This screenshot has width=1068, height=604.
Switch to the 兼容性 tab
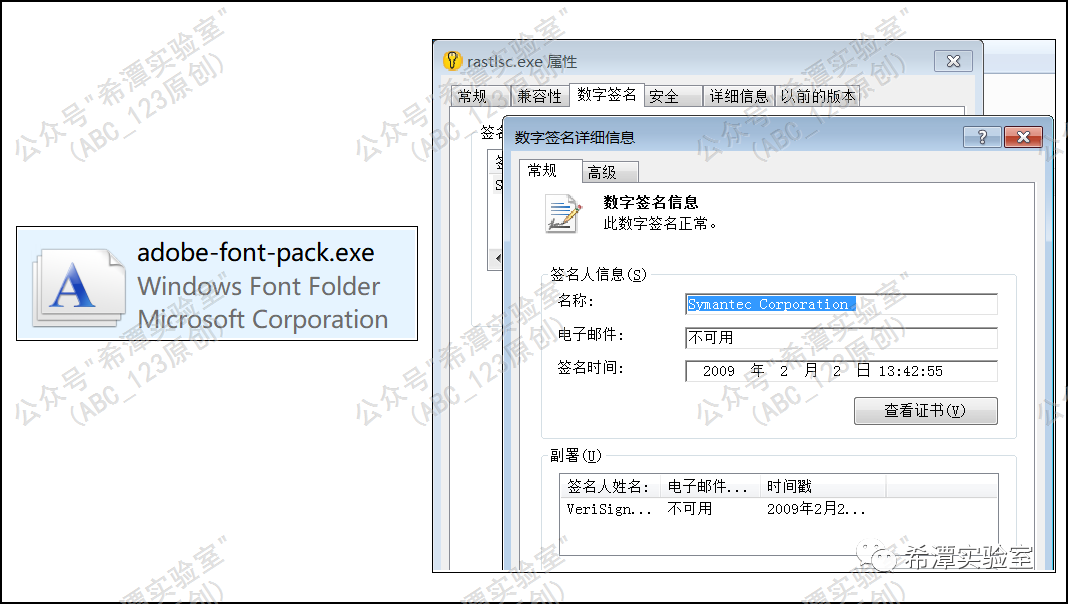coord(539,97)
